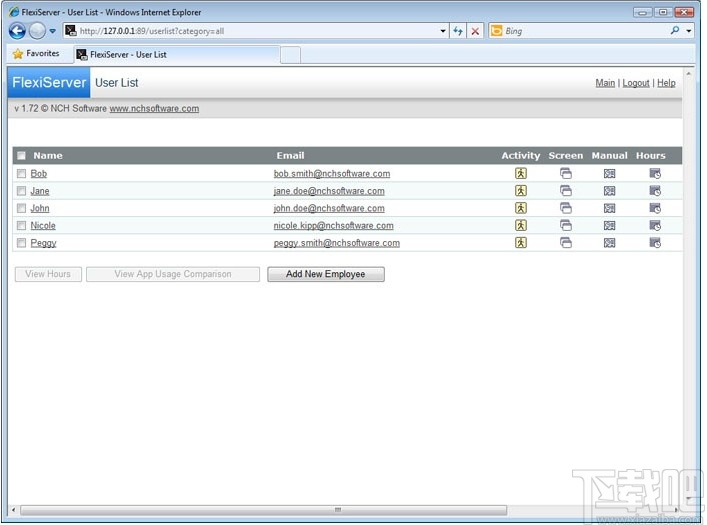Viewport: 707px width, 525px height.
Task: Click the browser Back arrow button
Action: pos(17,31)
